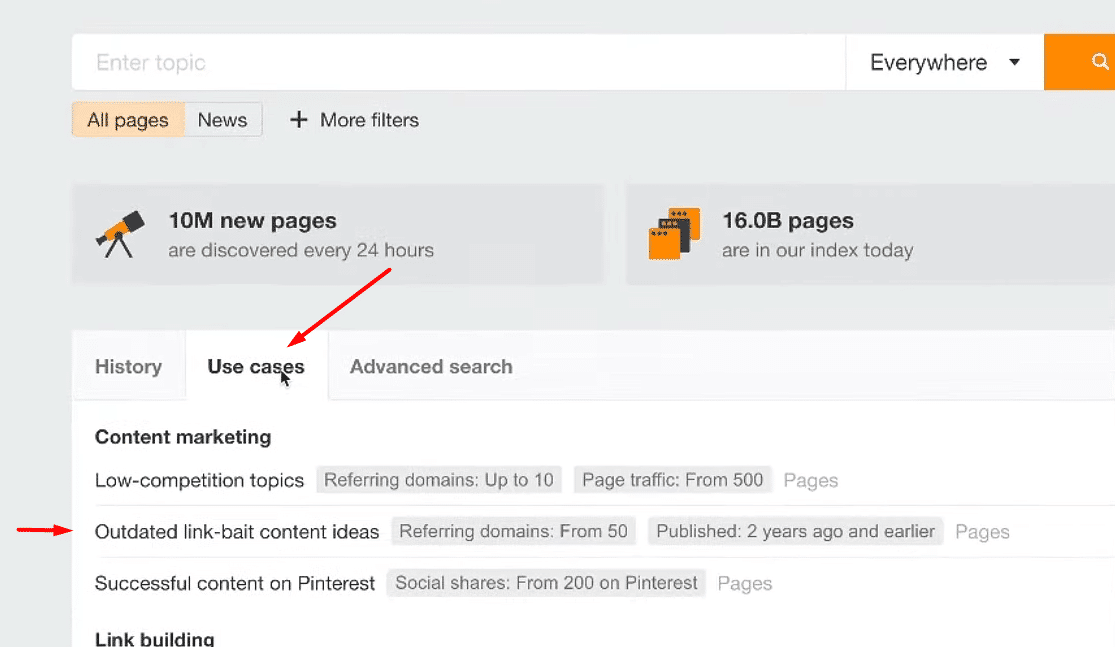Click the Referring domains: Up to 10 tag

click(439, 480)
